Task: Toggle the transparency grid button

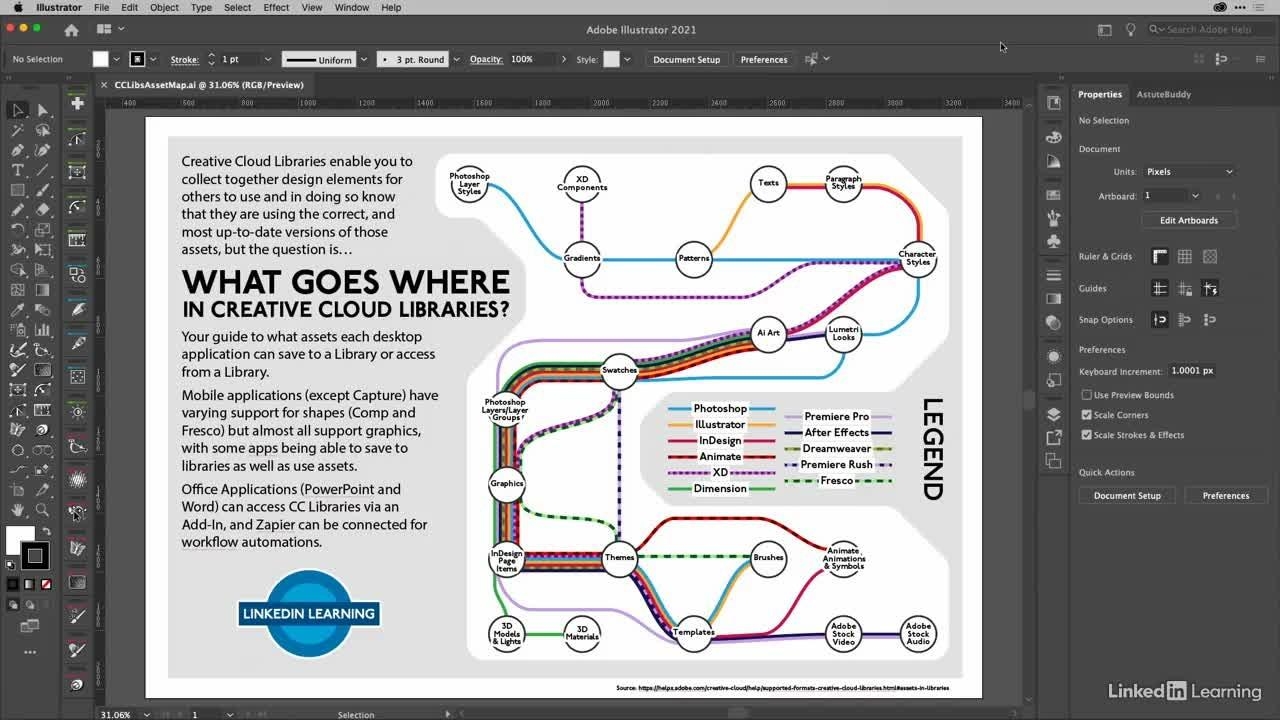Action: click(x=1210, y=257)
